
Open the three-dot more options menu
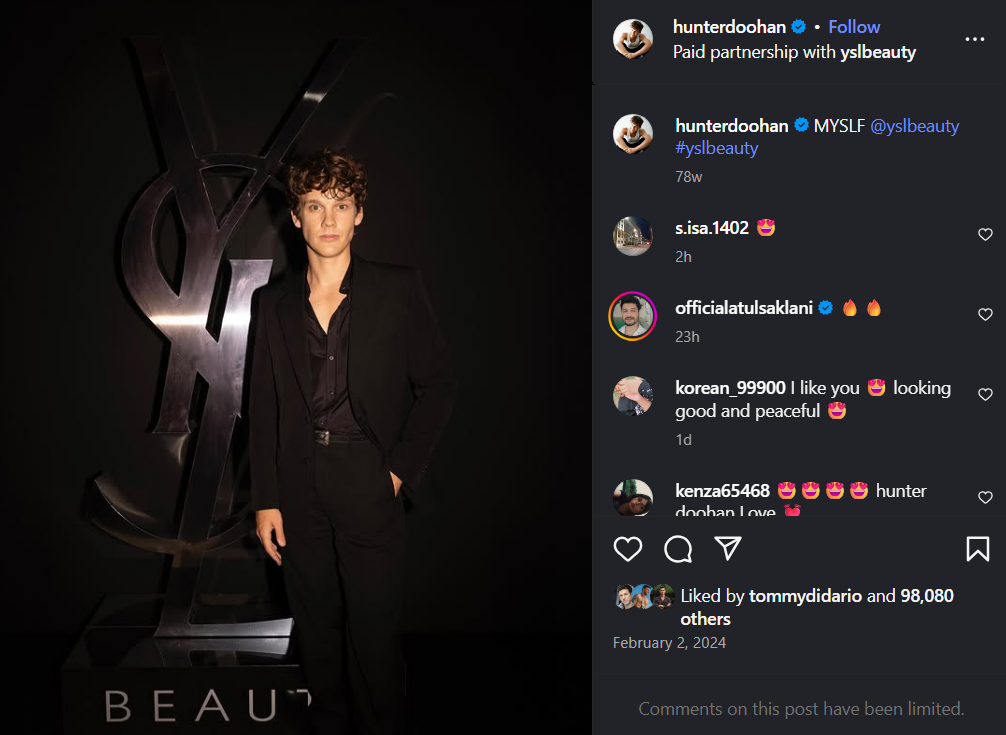[x=975, y=39]
